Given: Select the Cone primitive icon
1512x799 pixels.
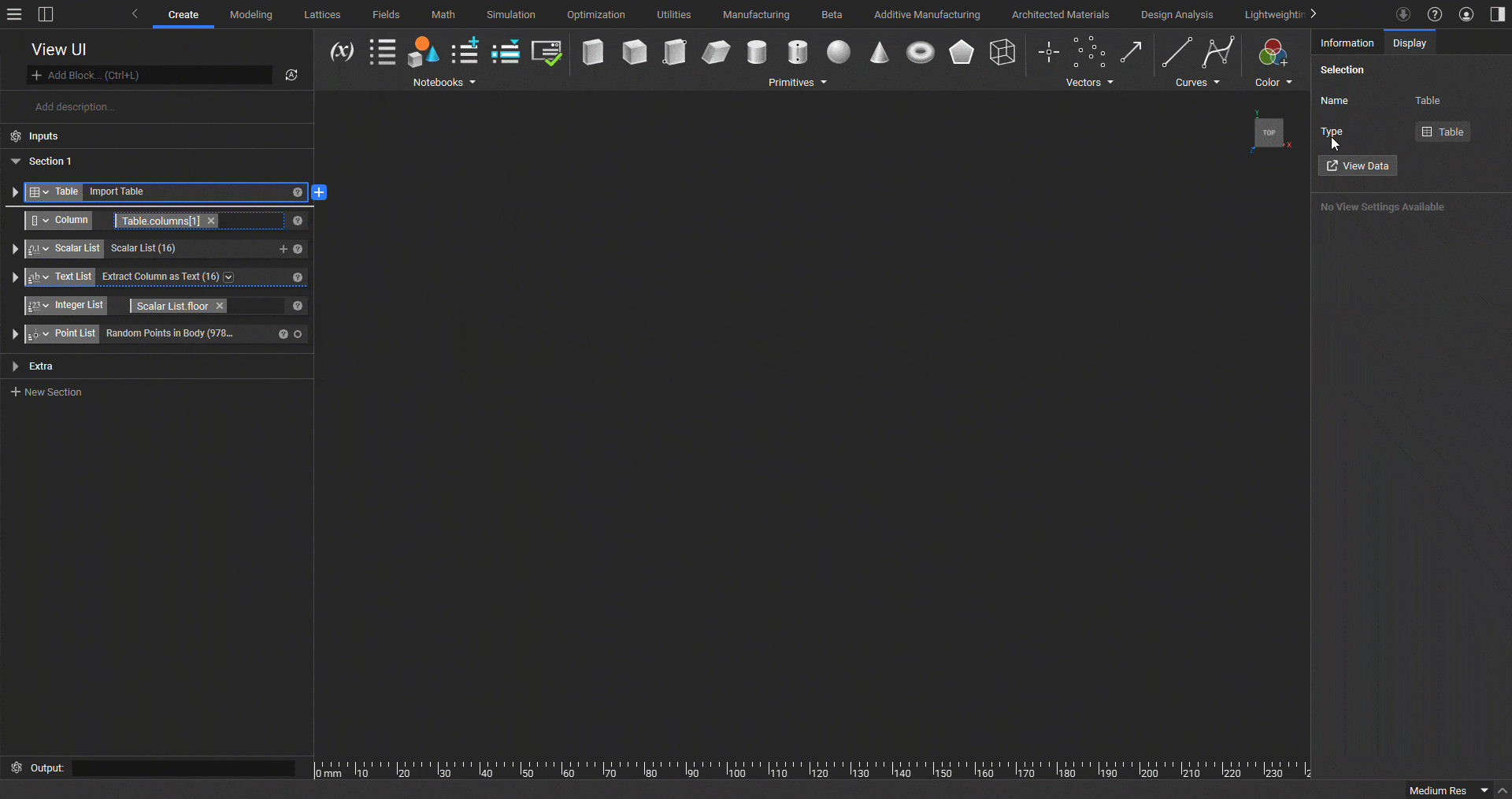Looking at the screenshot, I should (x=880, y=52).
